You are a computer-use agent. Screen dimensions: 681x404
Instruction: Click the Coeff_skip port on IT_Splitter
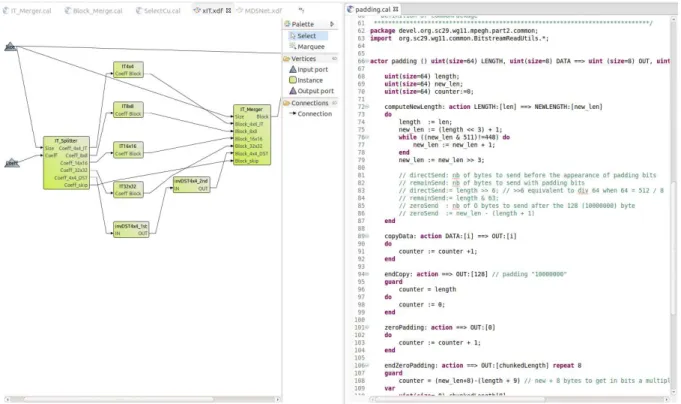[x=76, y=185]
